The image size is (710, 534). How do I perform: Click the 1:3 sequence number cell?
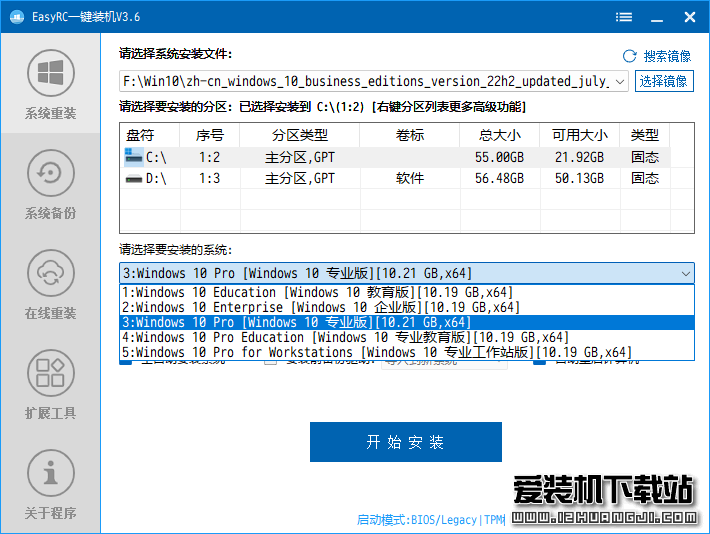[210, 178]
